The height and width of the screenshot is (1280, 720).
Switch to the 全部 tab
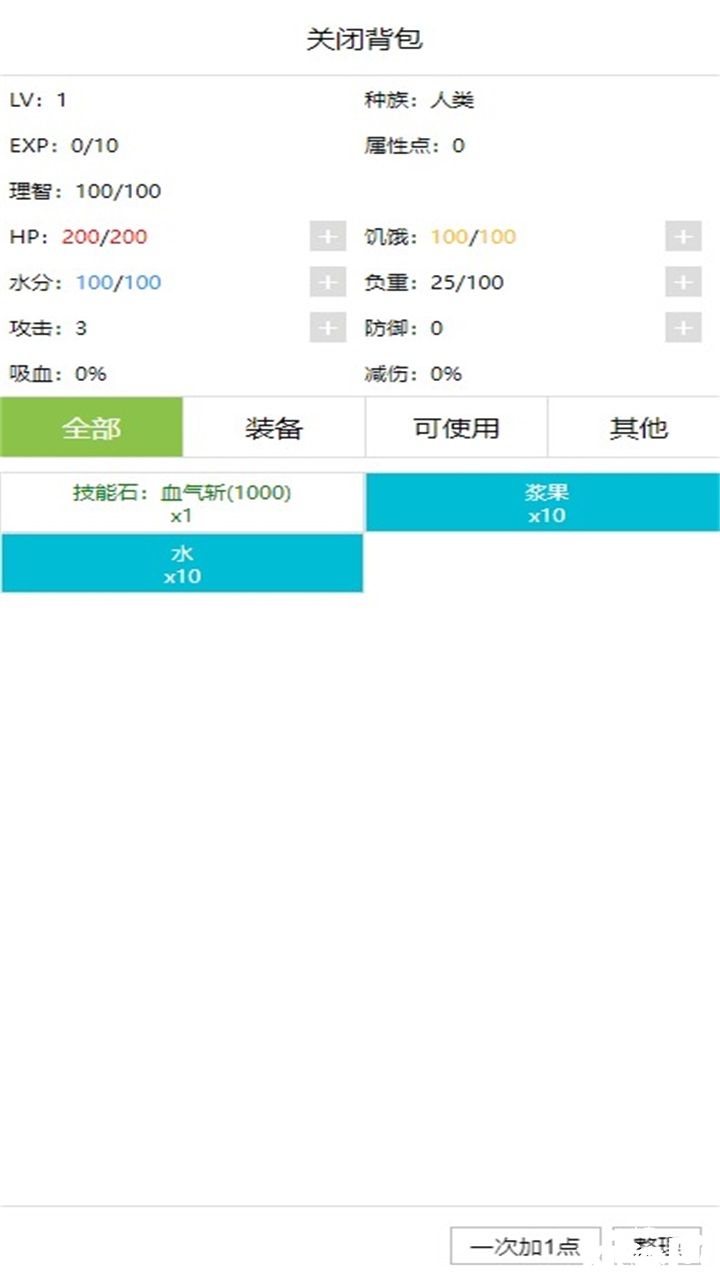coord(91,428)
